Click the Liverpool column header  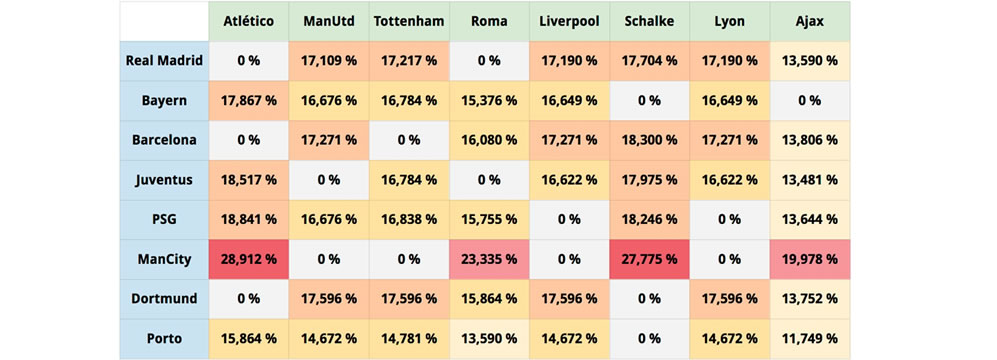click(x=569, y=22)
